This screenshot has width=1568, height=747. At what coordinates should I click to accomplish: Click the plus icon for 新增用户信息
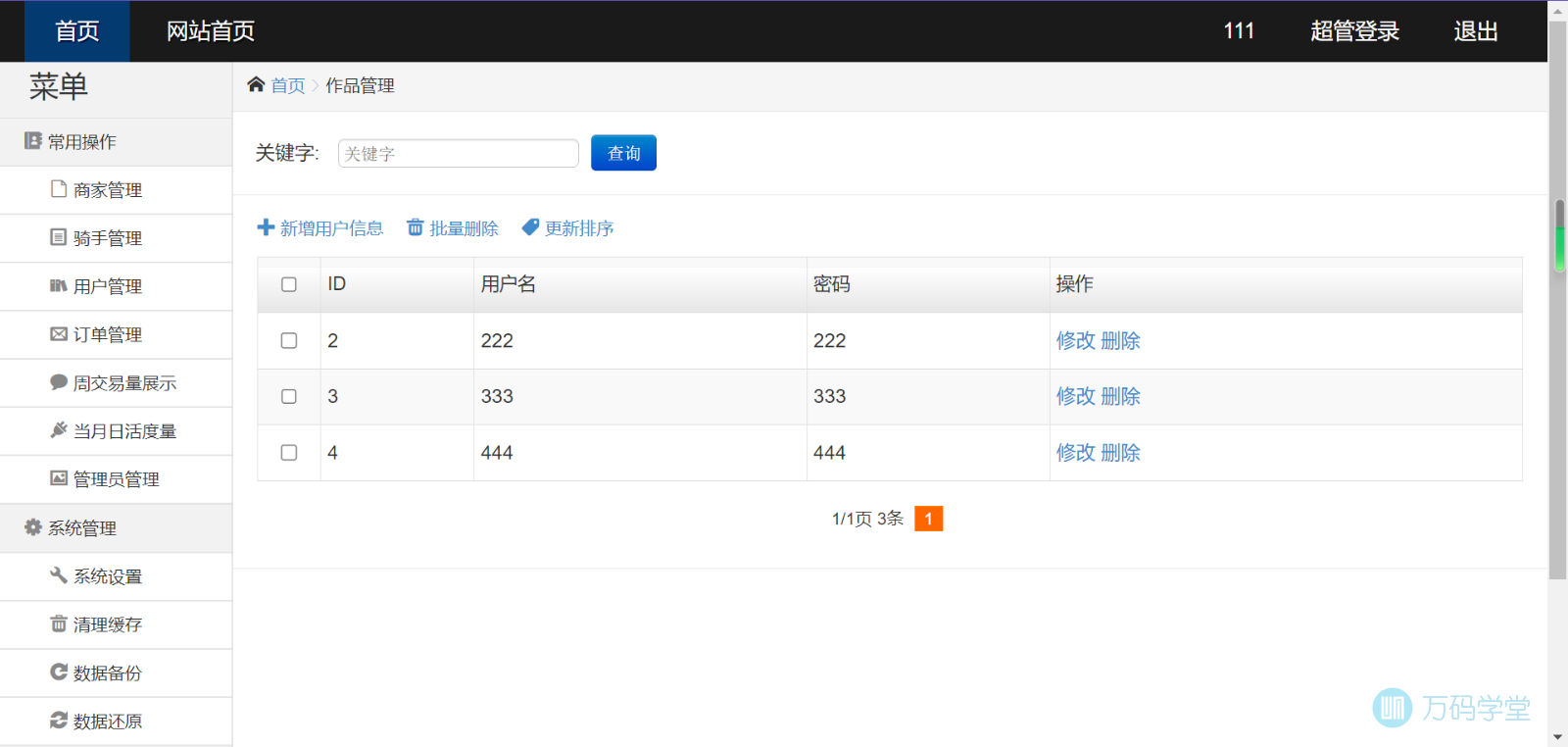pos(266,227)
